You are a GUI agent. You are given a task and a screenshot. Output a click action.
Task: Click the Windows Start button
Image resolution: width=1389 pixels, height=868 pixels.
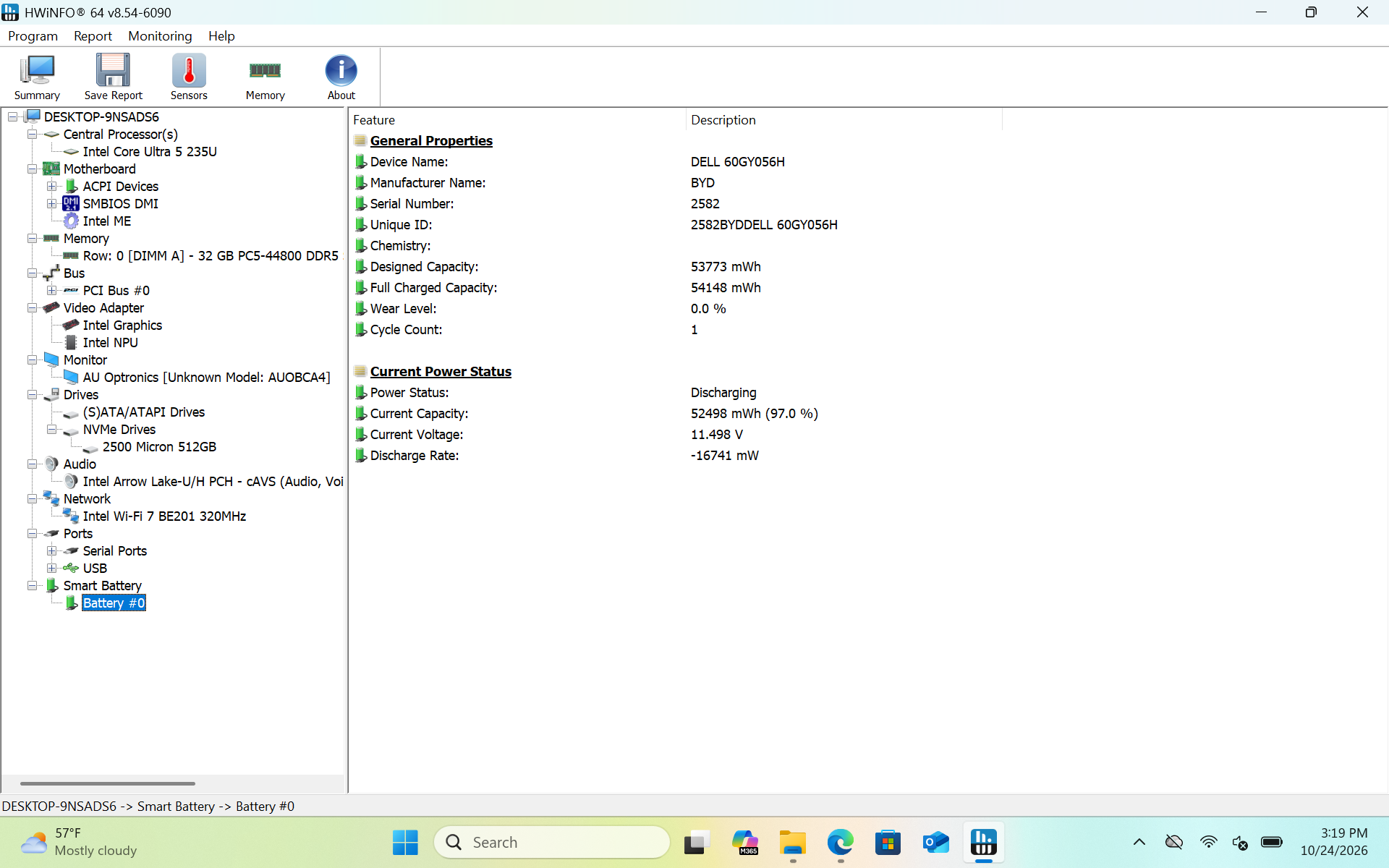click(405, 843)
